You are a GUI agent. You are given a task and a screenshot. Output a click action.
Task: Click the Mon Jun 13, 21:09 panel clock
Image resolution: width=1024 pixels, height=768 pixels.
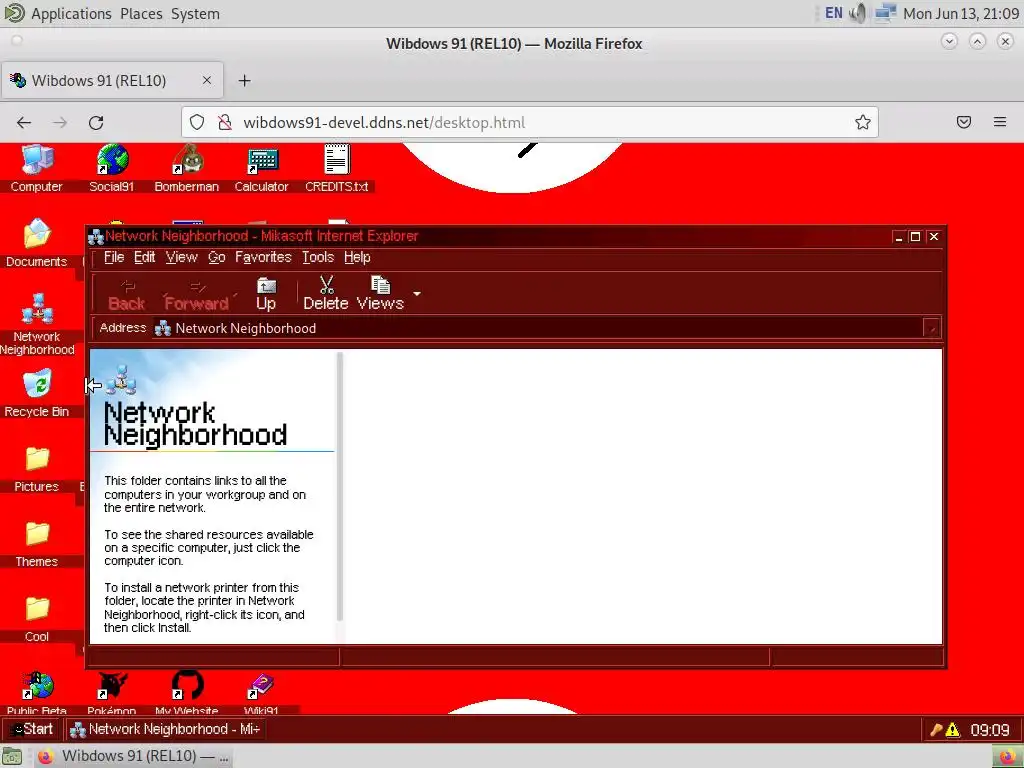[960, 14]
